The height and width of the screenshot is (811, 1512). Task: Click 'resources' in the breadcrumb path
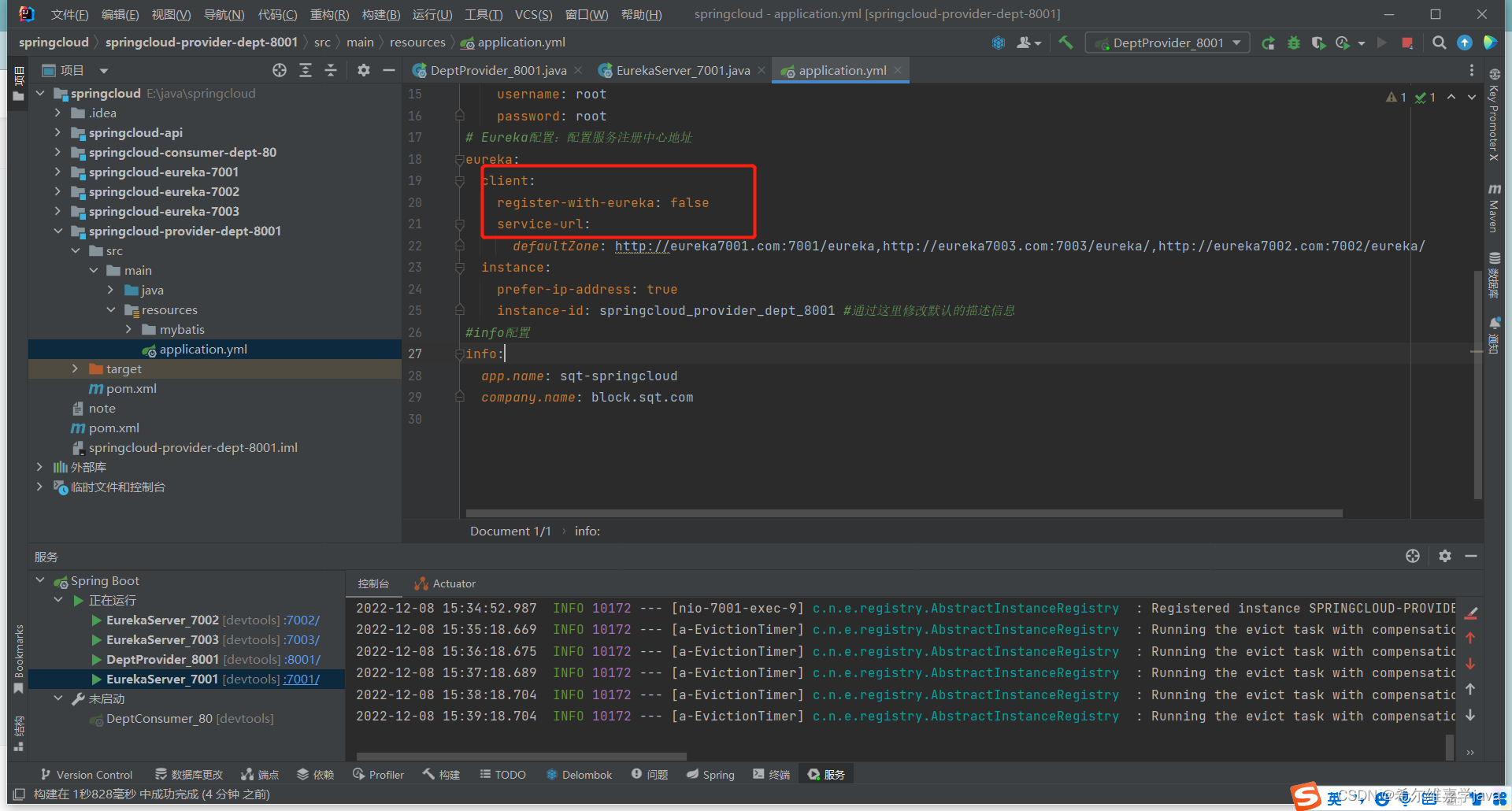(x=418, y=42)
